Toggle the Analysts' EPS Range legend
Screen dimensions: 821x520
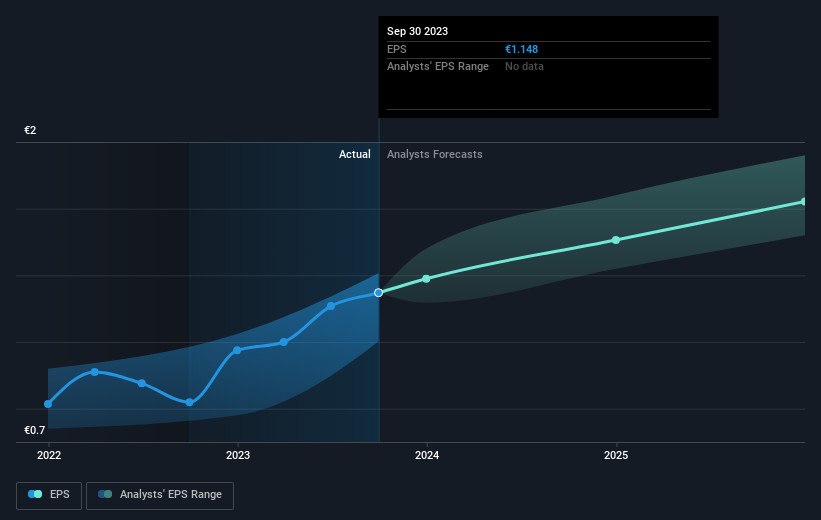pos(160,495)
